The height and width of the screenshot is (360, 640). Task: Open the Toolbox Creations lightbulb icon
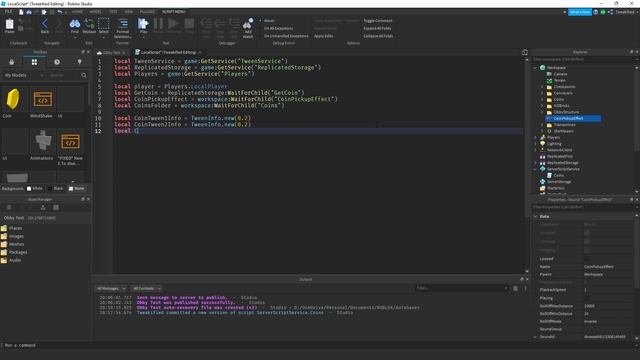80,62
